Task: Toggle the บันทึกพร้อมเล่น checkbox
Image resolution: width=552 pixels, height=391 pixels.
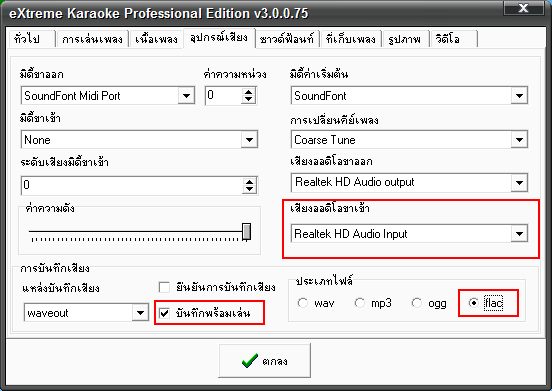Action: (x=164, y=313)
